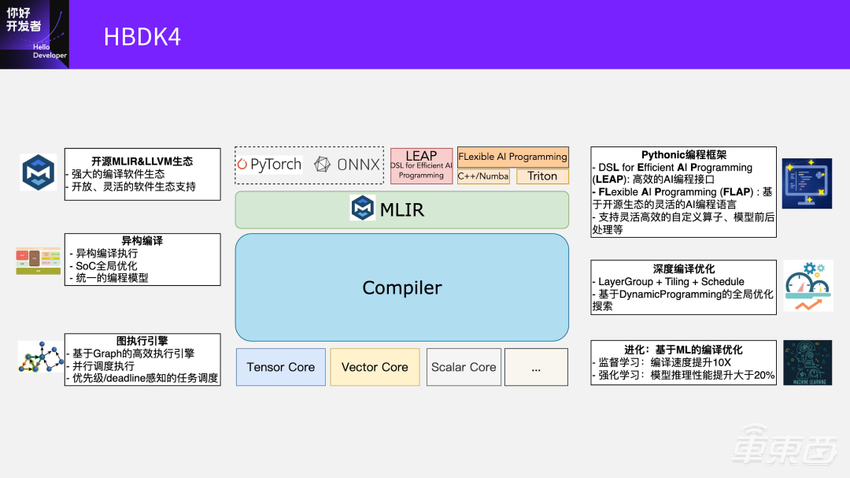Click the blue MLIR hexagon icon at left
This screenshot has width=850, height=478.
click(38, 173)
